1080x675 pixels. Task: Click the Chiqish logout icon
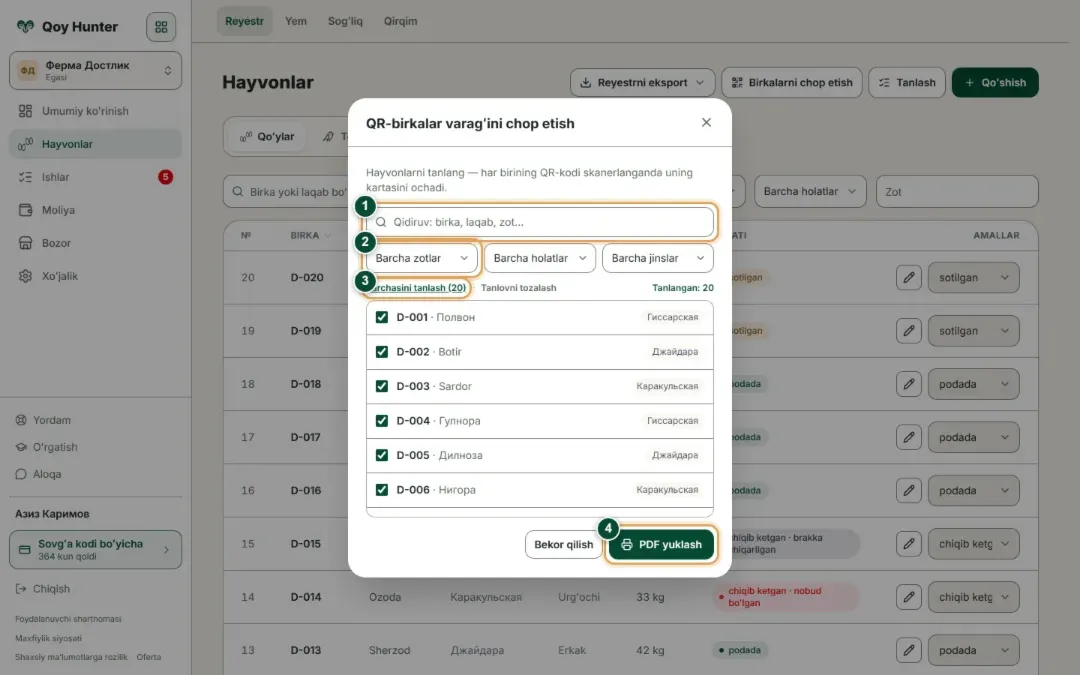[21, 589]
